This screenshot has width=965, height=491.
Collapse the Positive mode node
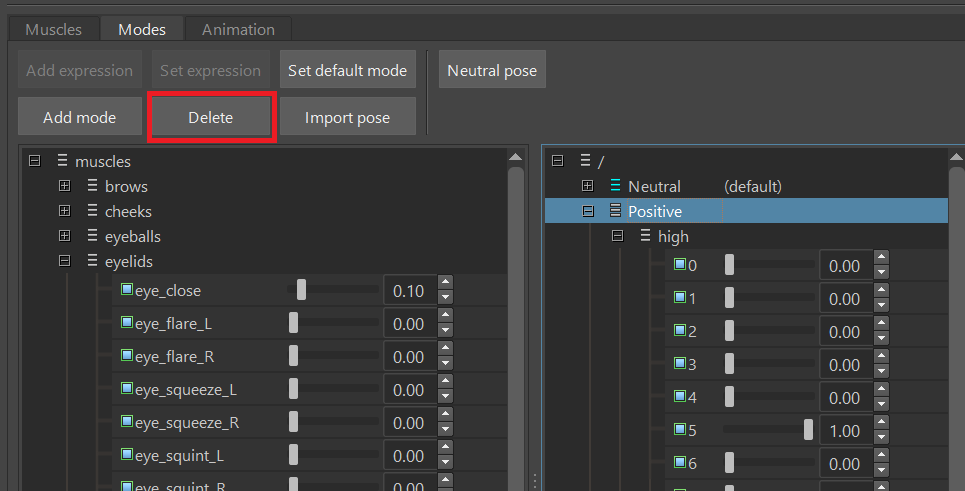tap(587, 211)
